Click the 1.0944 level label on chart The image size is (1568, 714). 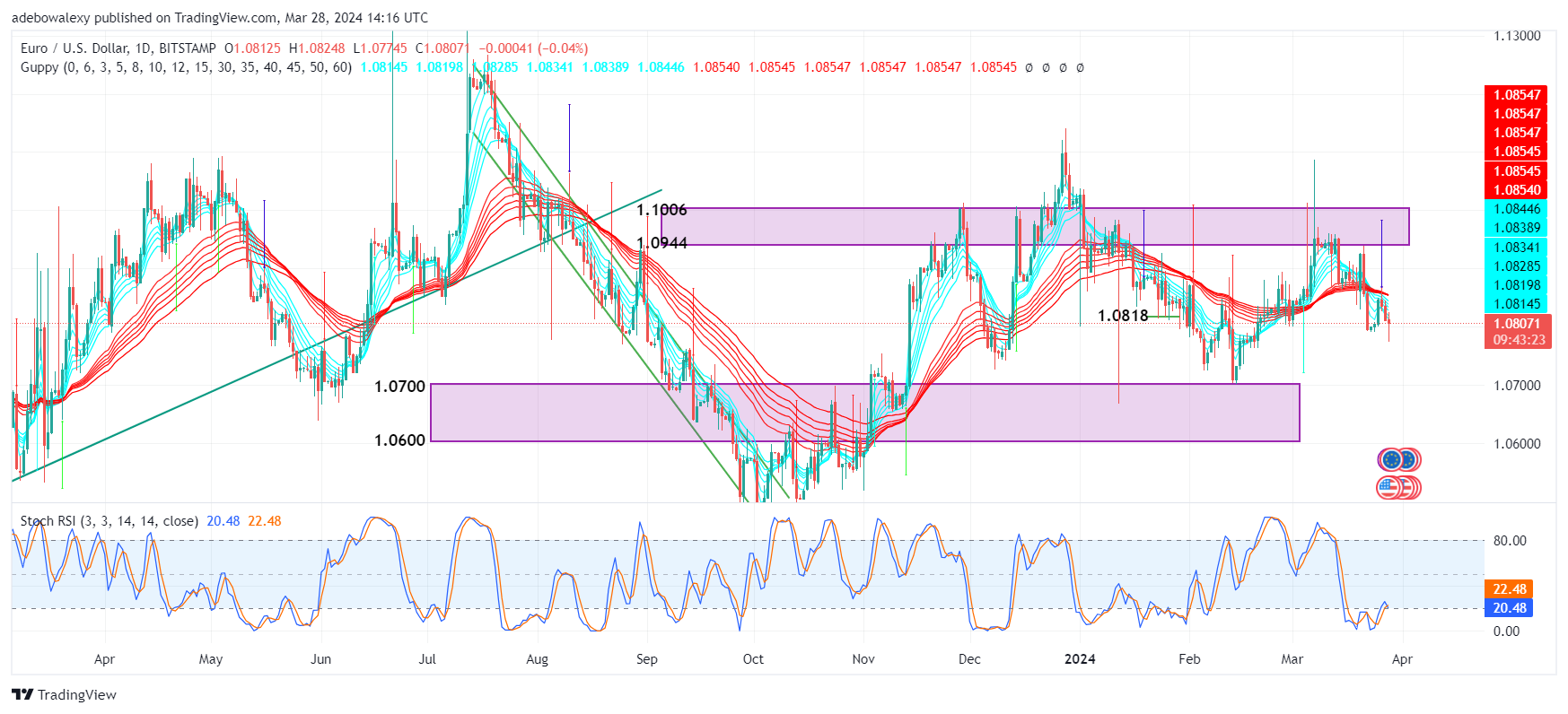point(661,243)
